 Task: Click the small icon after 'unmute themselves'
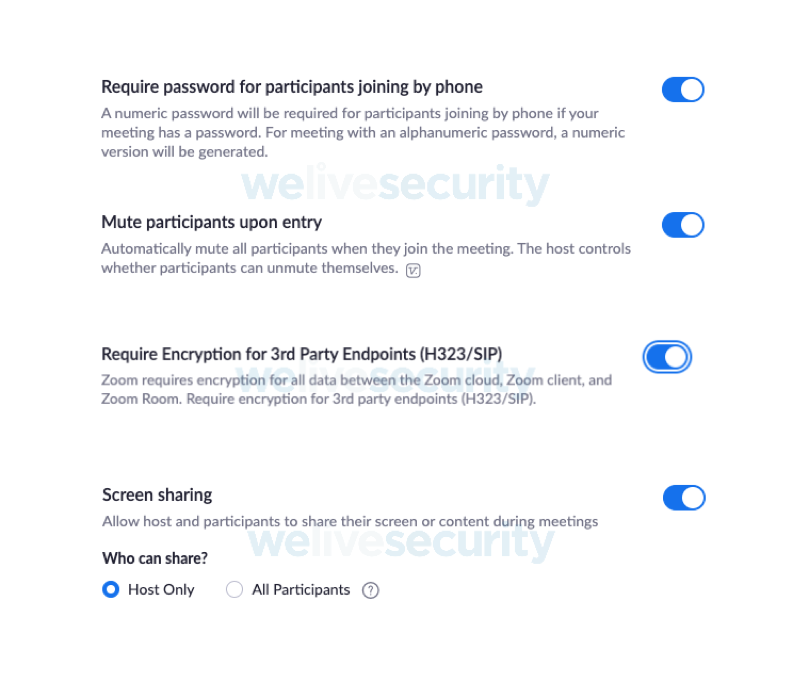[x=413, y=270]
